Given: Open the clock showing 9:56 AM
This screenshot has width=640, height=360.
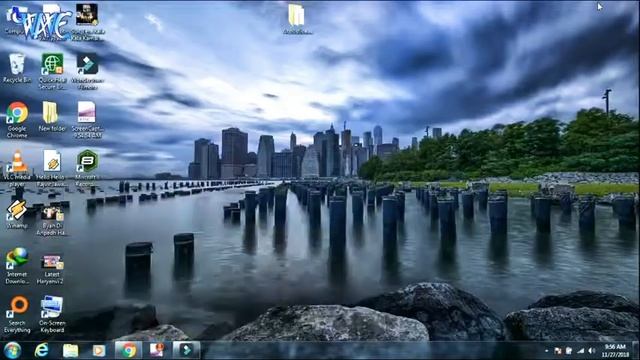Looking at the screenshot, I should [615, 351].
